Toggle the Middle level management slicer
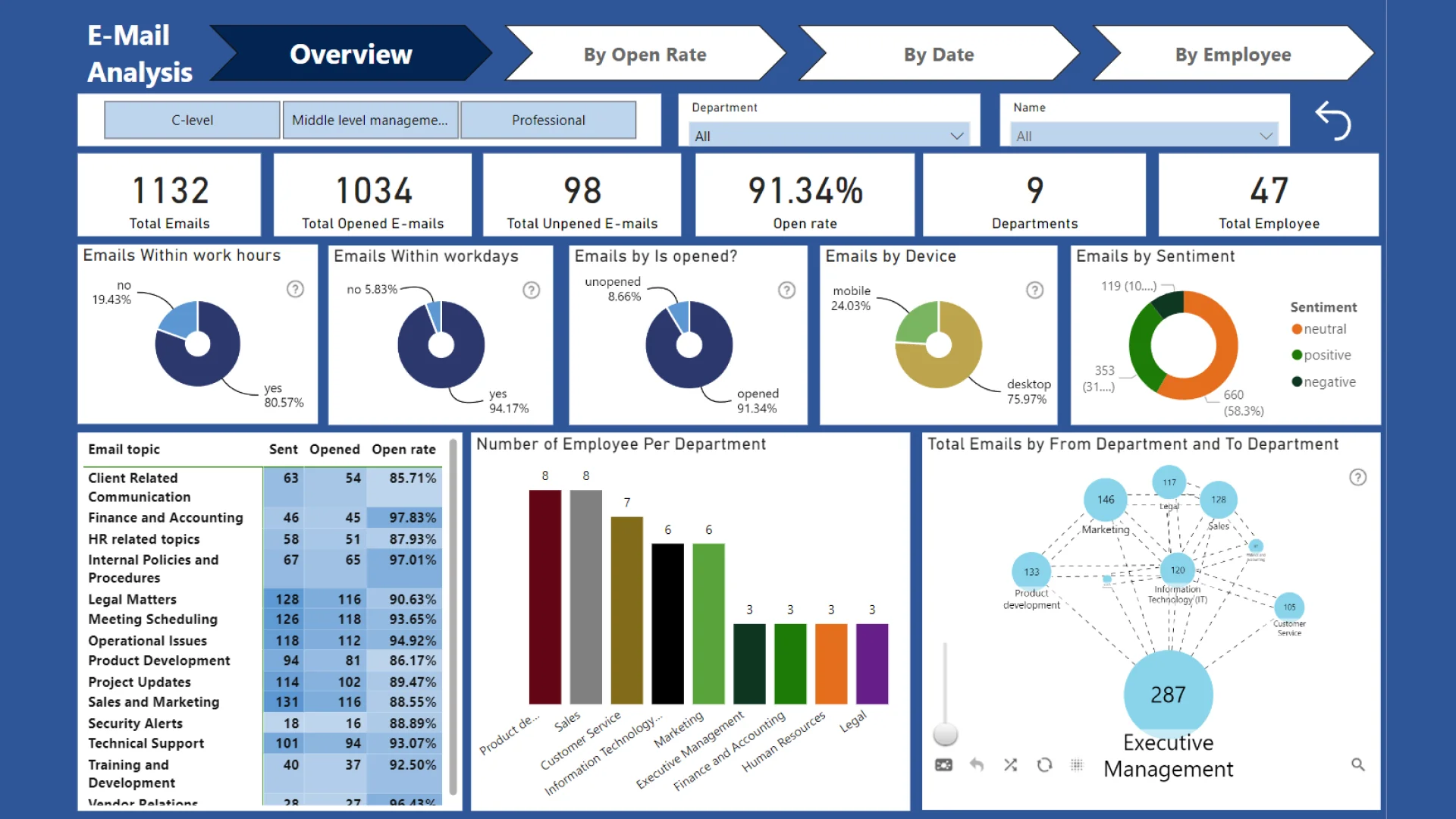The height and width of the screenshot is (819, 1456). (370, 120)
